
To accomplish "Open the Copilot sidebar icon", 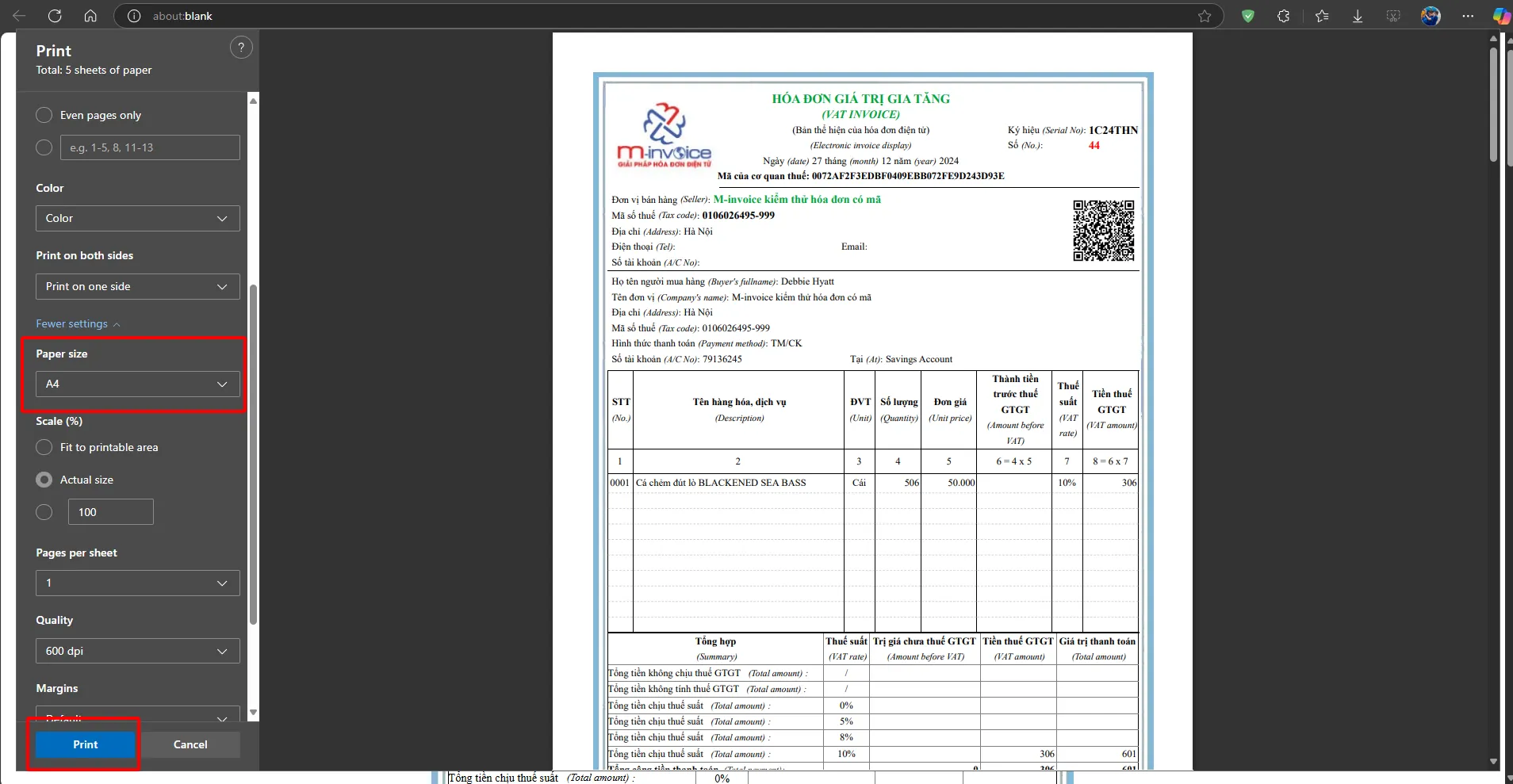I will pyautogui.click(x=1501, y=16).
